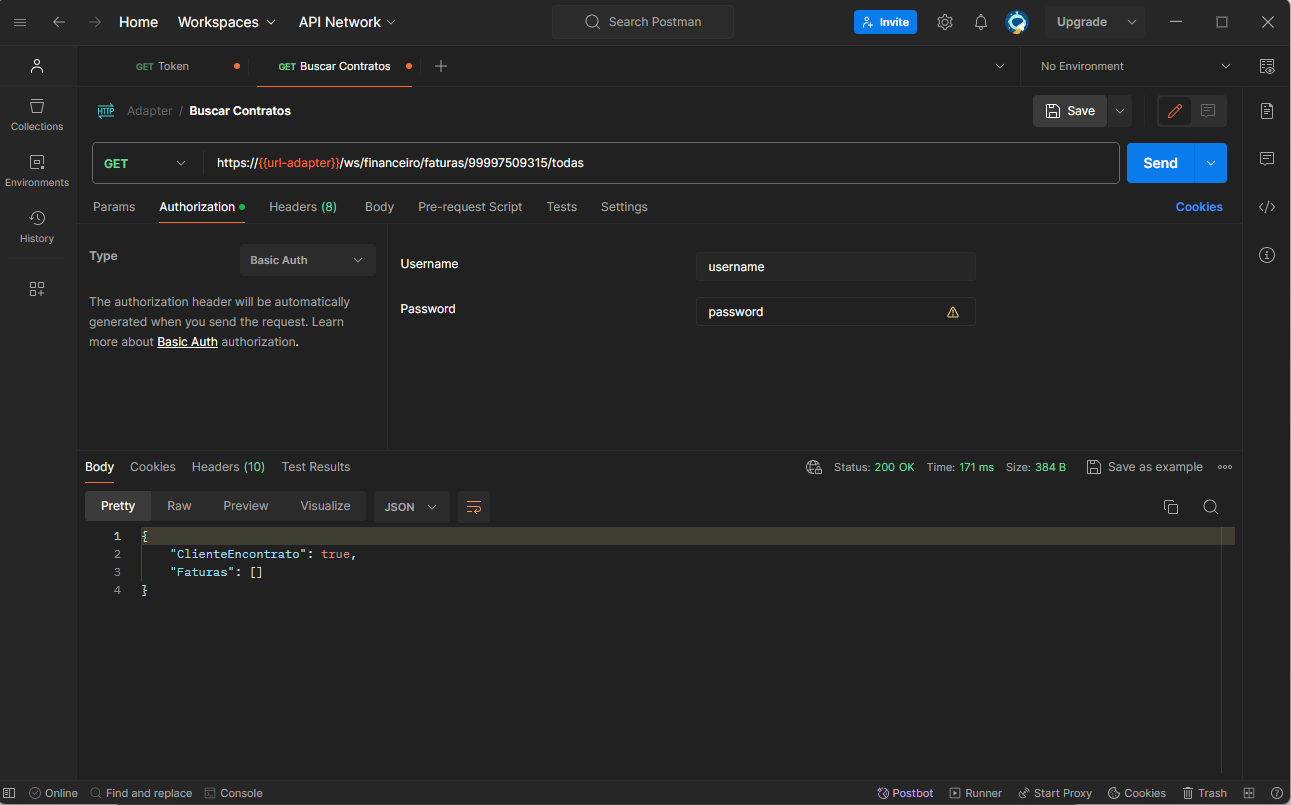Show response Headers (10) tab
This screenshot has width=1291, height=805.
pyautogui.click(x=228, y=467)
